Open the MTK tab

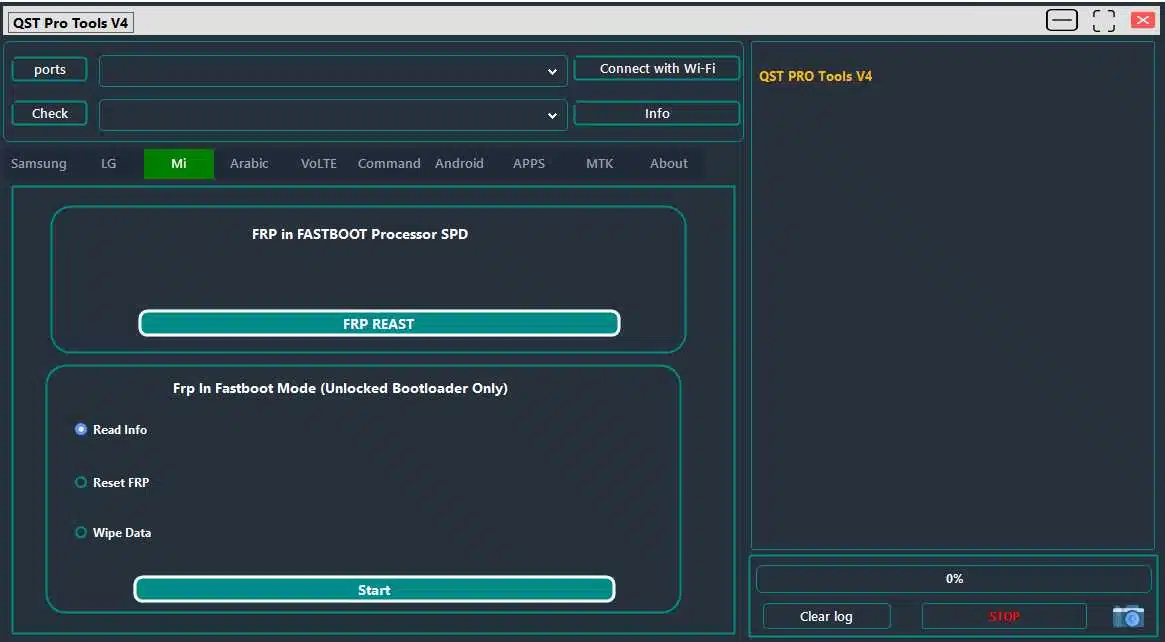coord(600,163)
